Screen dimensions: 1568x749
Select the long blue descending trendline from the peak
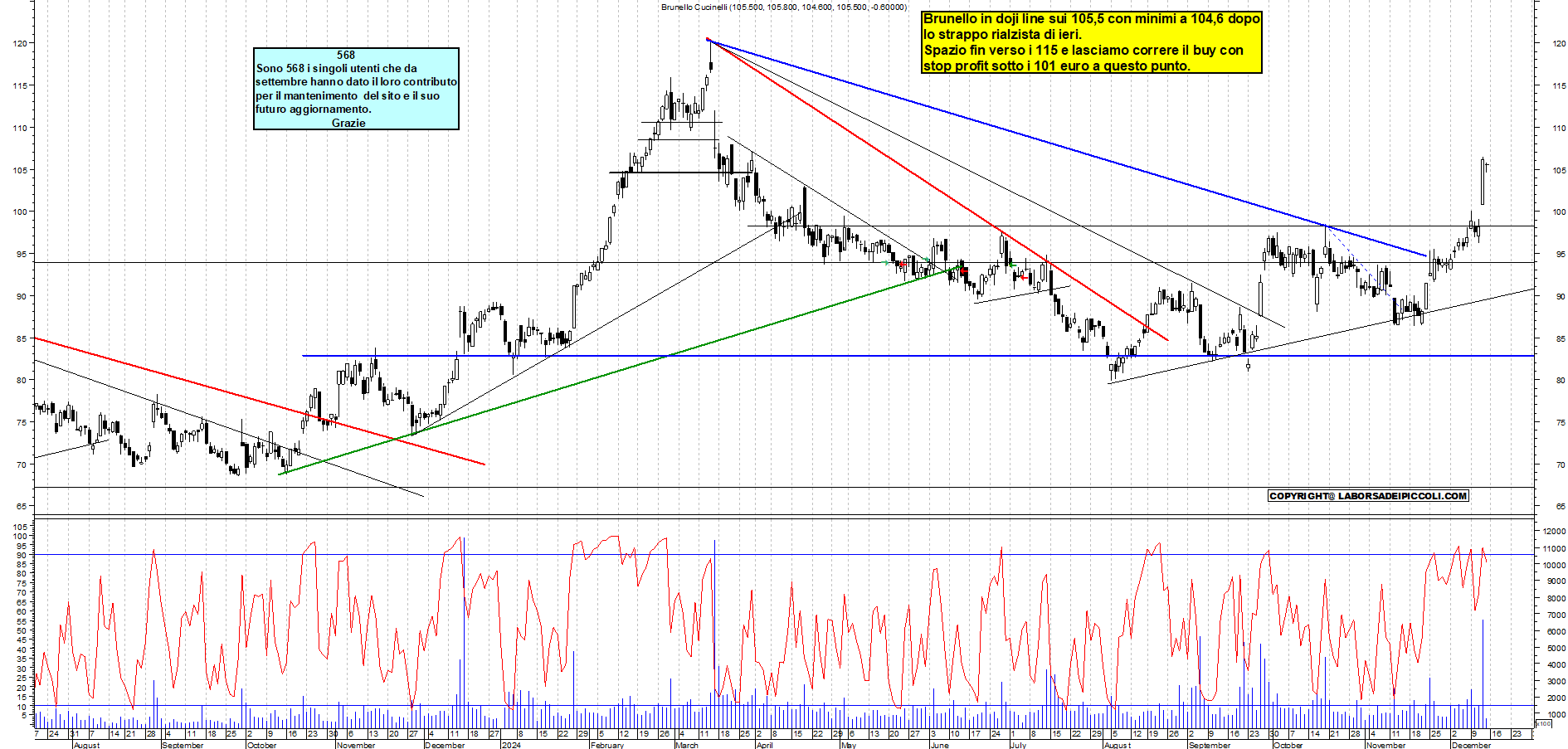point(1066,148)
